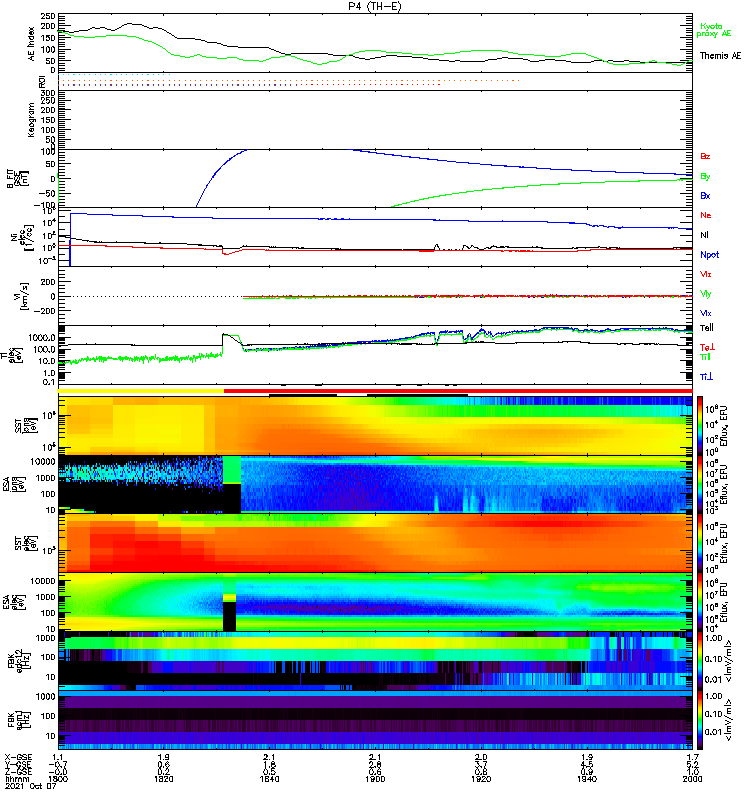This screenshot has height=800, width=750.
Task: Click the 1920 time tick label
Action: coord(481,779)
